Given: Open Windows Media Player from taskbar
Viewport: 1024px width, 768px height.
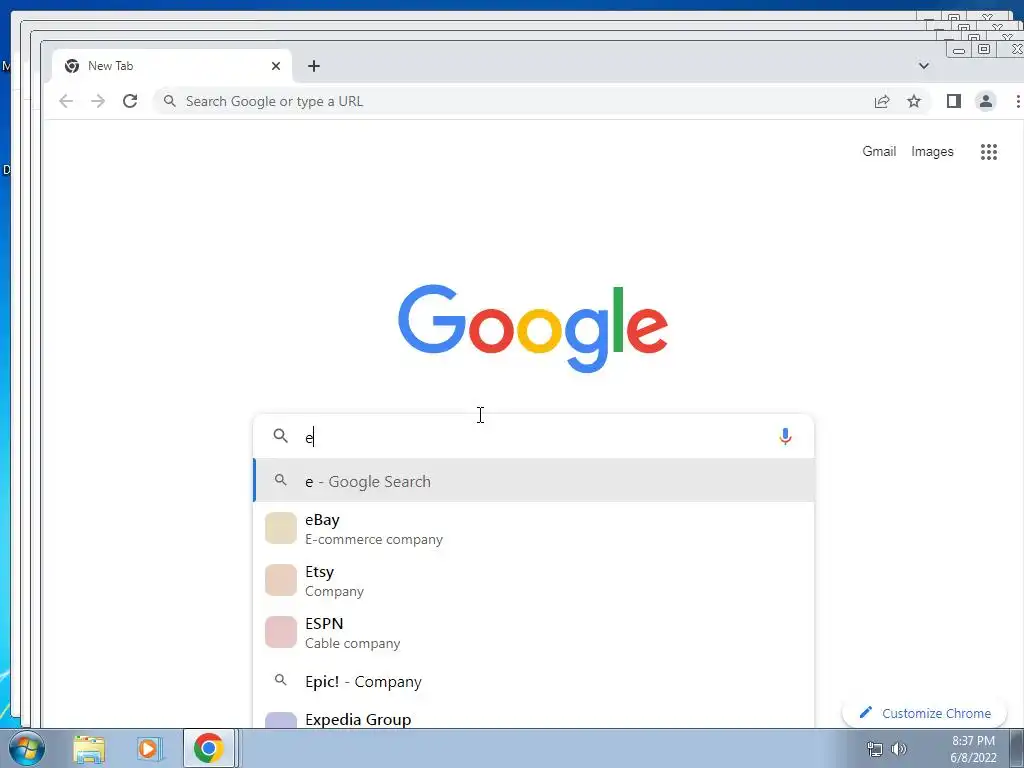Looking at the screenshot, I should 148,748.
